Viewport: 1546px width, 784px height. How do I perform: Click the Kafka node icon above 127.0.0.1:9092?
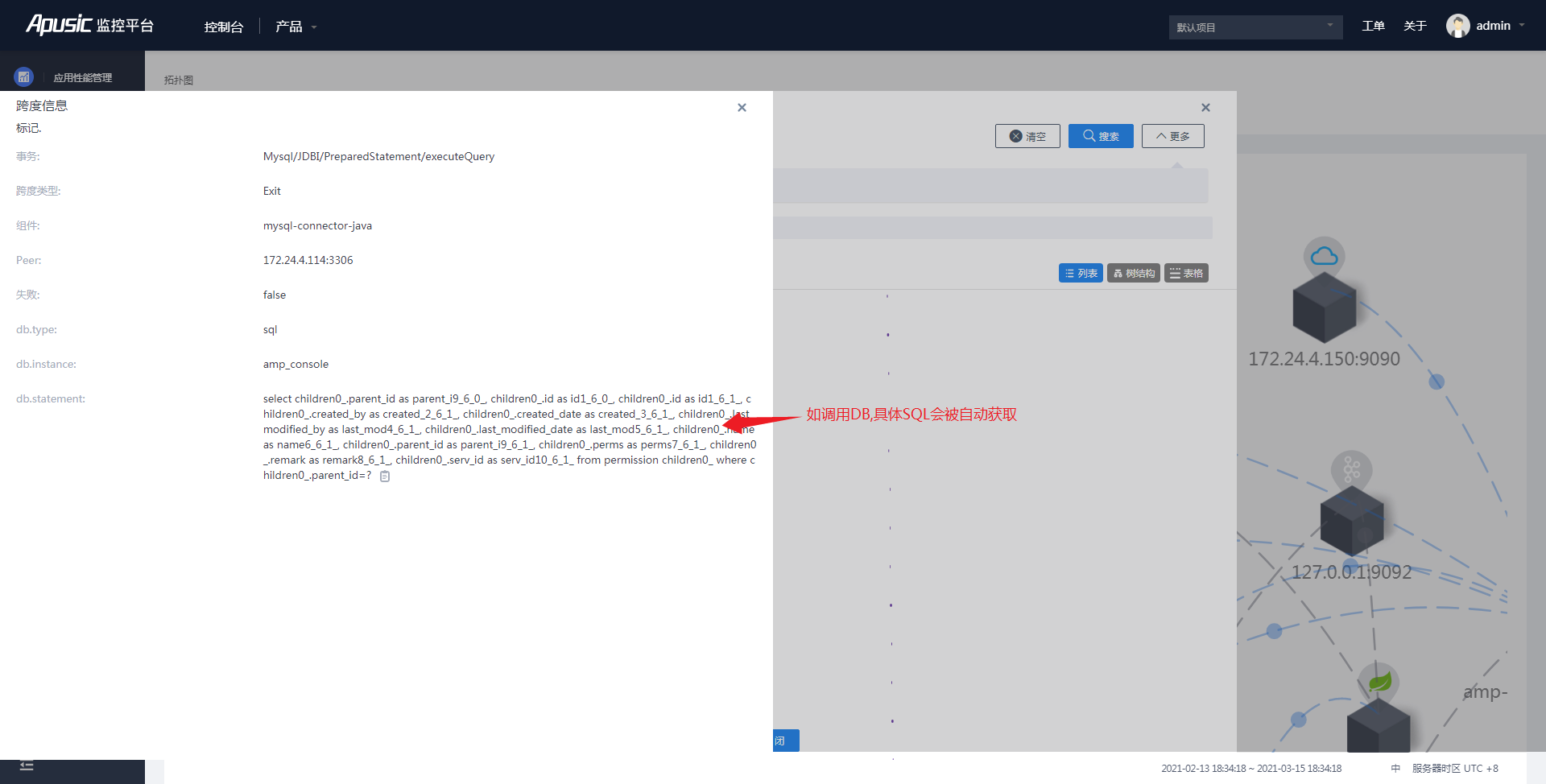coord(1351,470)
